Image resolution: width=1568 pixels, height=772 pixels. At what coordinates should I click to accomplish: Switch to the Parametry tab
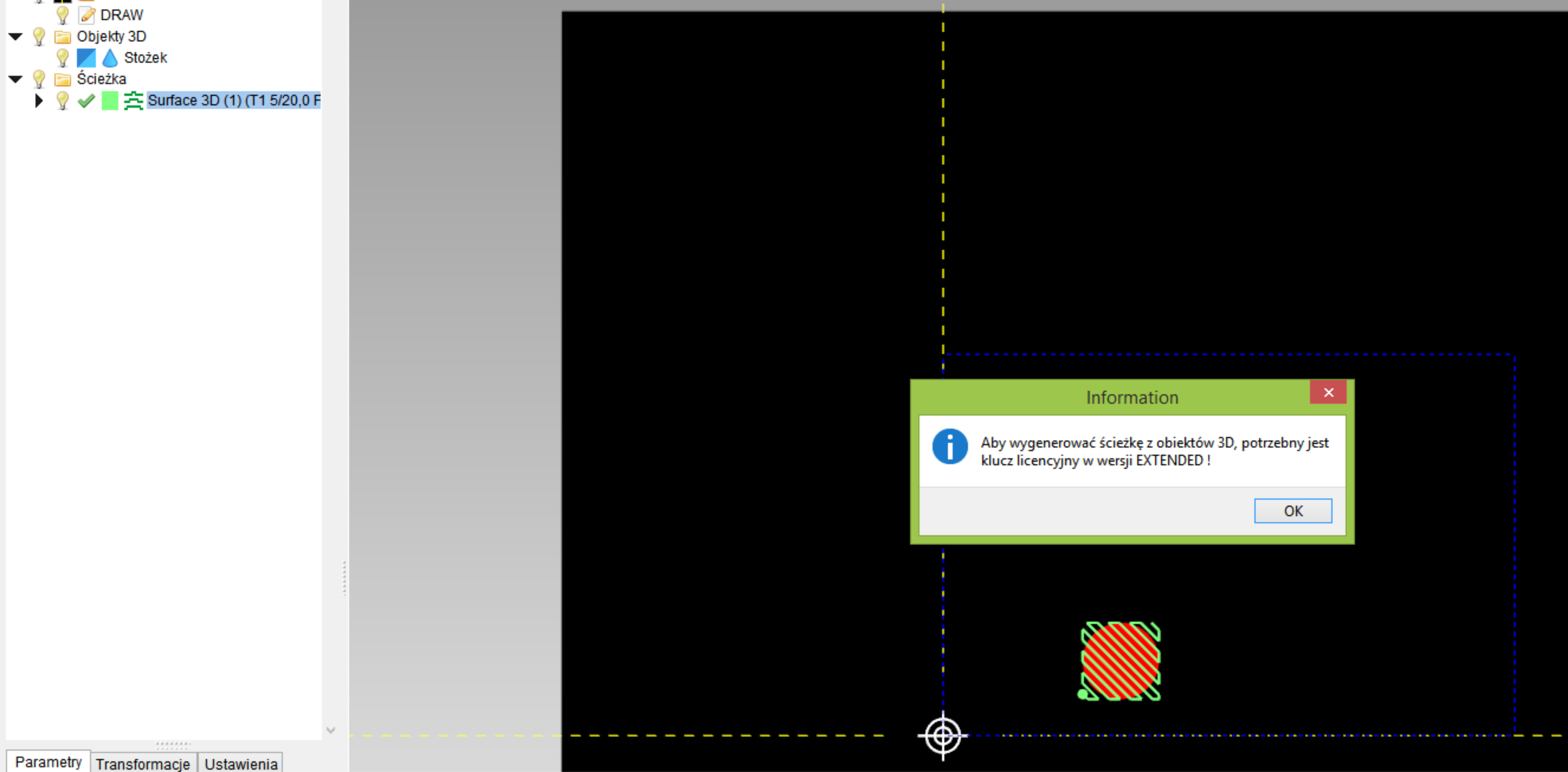(48, 762)
